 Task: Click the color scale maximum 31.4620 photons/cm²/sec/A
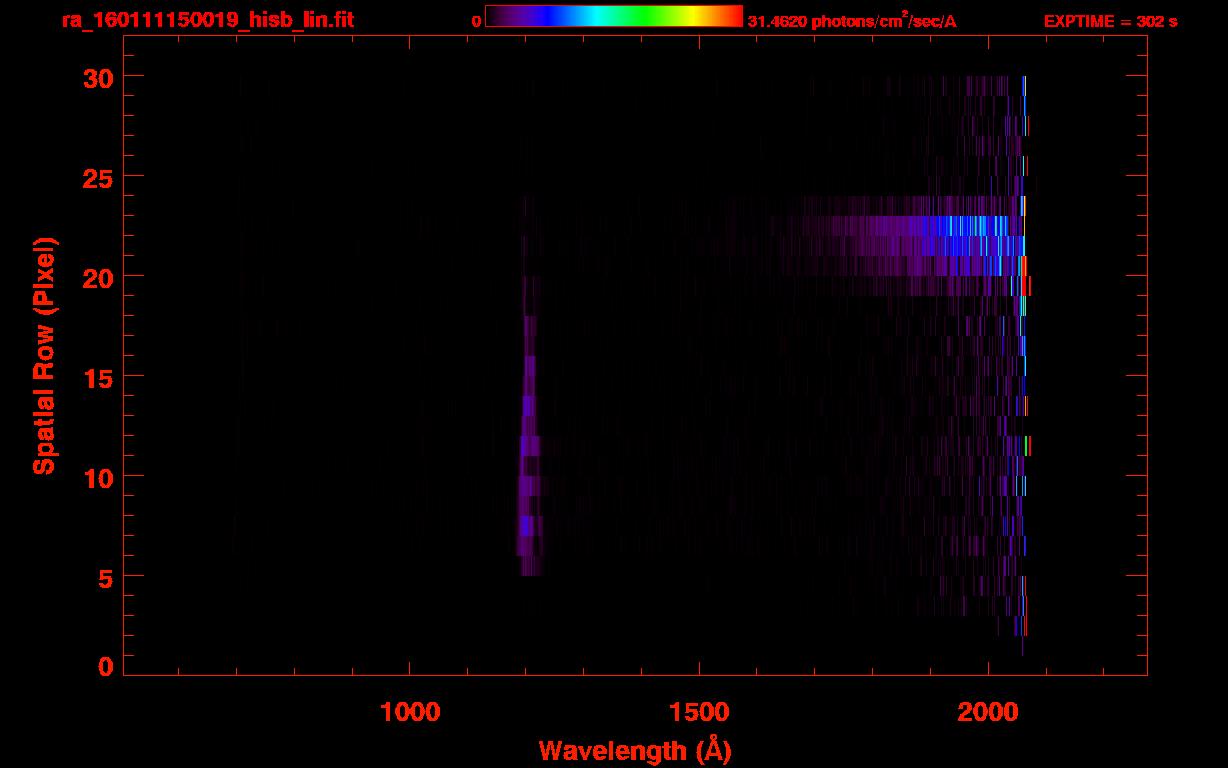852,20
